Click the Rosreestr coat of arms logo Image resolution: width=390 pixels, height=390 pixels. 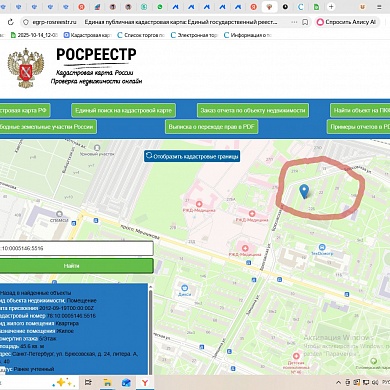(26, 68)
